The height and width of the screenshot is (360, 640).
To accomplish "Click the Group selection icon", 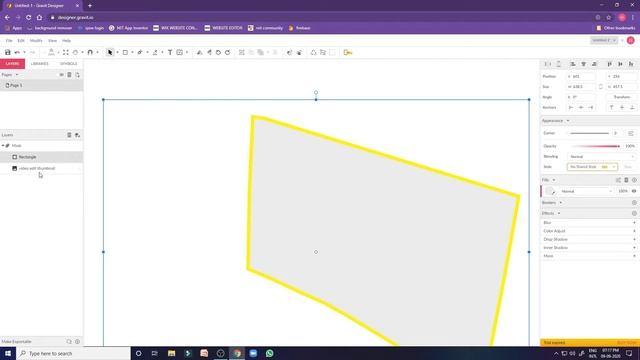I will (x=242, y=52).
